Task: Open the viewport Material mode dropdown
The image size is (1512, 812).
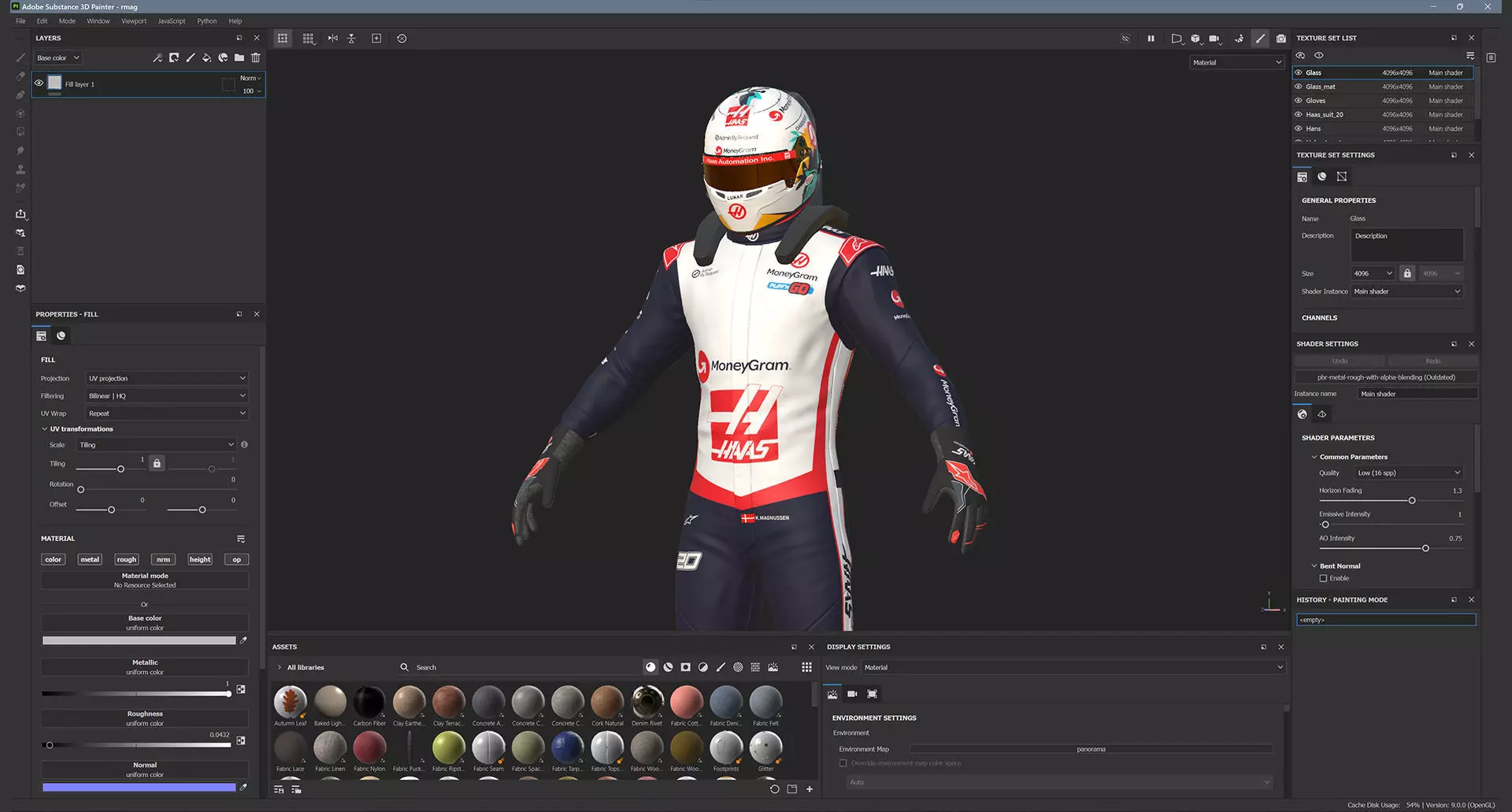Action: [x=1236, y=62]
